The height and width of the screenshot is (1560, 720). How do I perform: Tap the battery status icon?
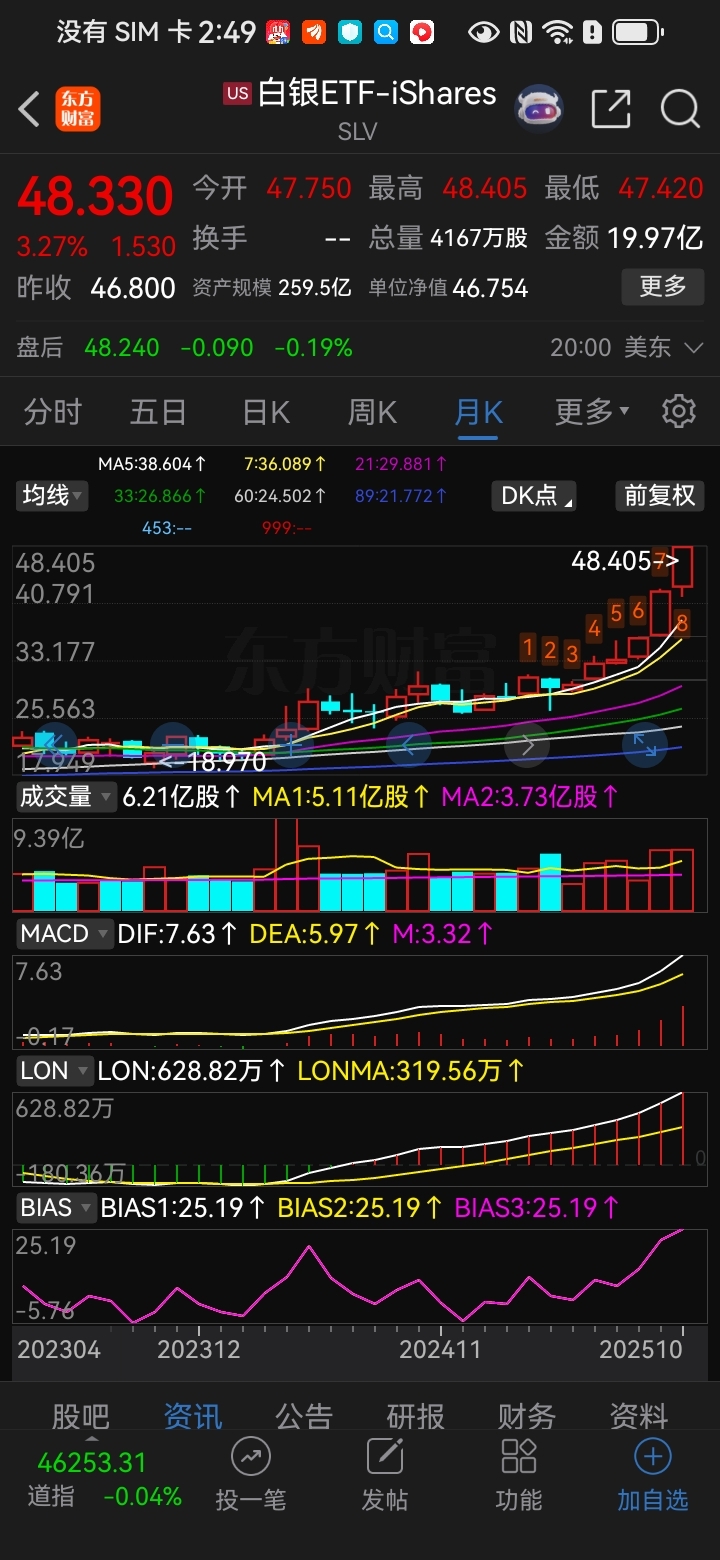click(x=639, y=32)
